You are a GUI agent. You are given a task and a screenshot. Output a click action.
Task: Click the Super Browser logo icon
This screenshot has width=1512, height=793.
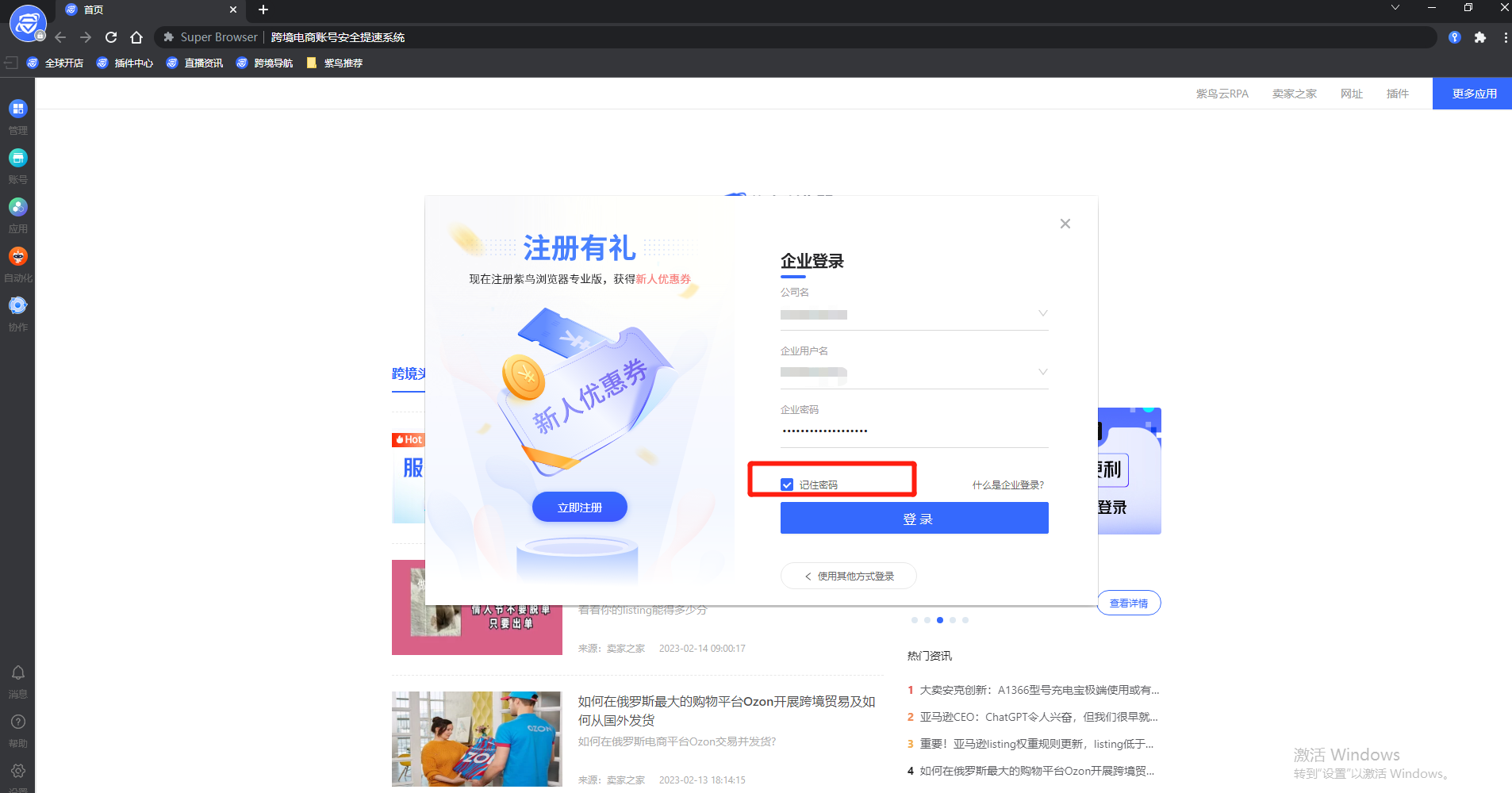tap(28, 22)
